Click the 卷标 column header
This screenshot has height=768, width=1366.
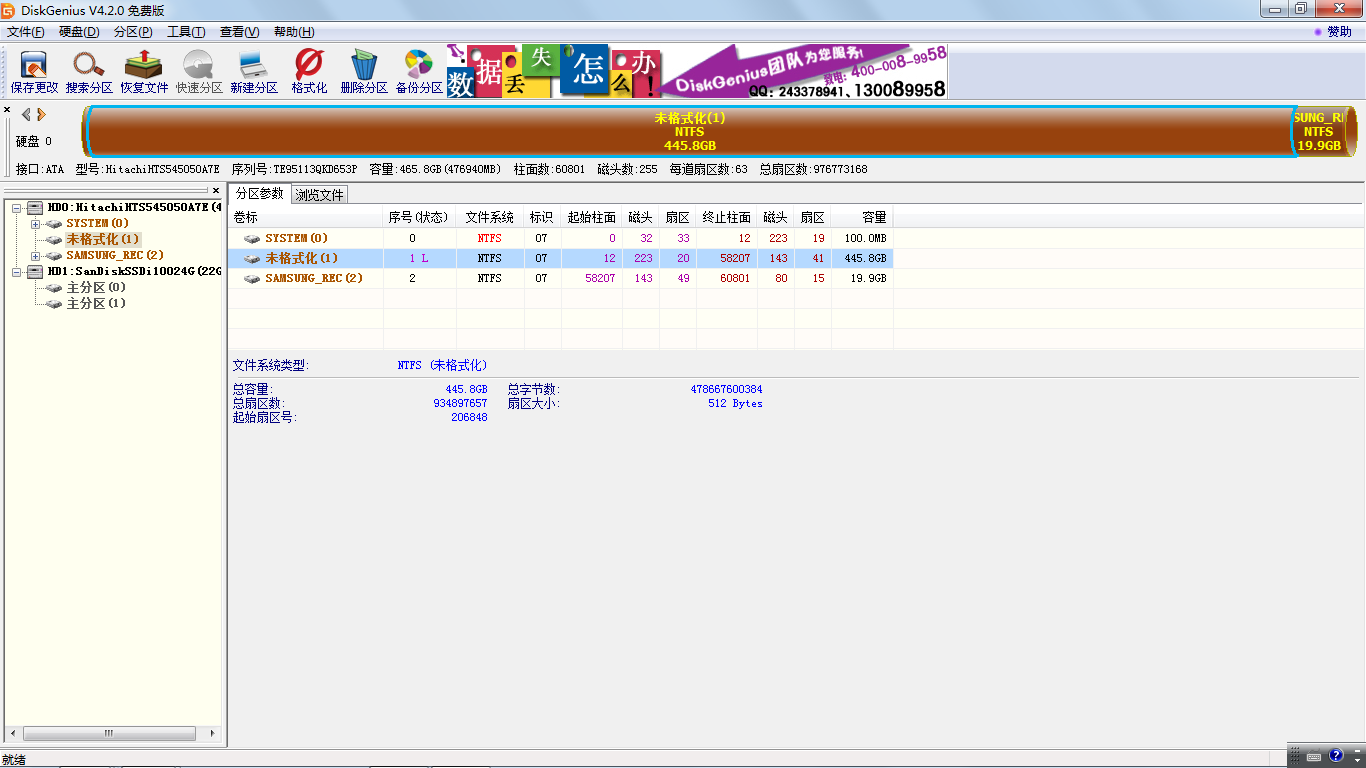click(x=306, y=217)
